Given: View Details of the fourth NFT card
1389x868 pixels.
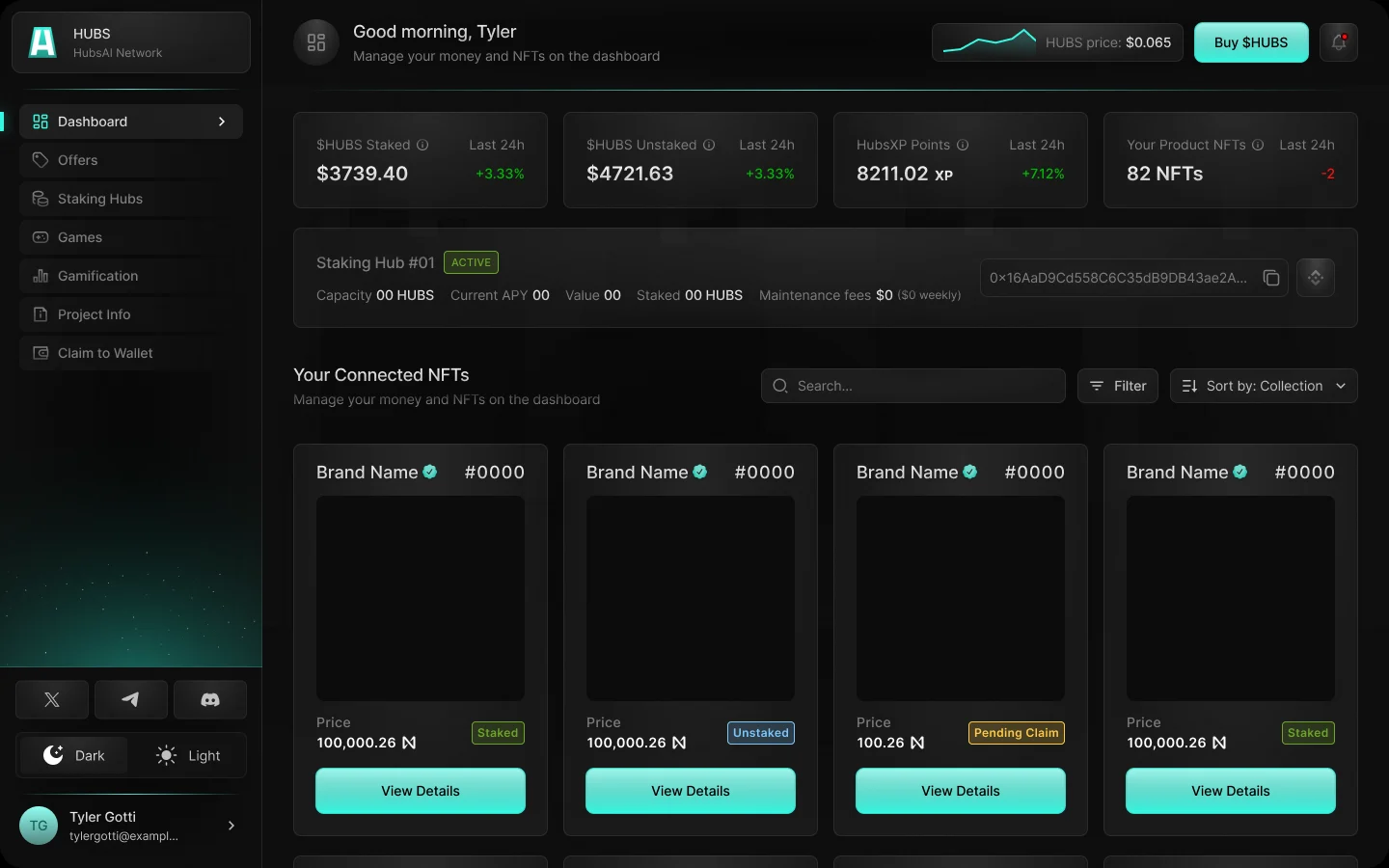Looking at the screenshot, I should (1231, 791).
